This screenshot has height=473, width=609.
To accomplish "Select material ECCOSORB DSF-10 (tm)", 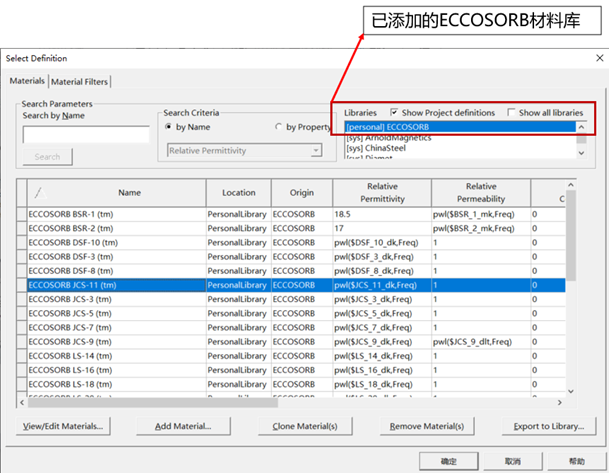I will [x=117, y=243].
